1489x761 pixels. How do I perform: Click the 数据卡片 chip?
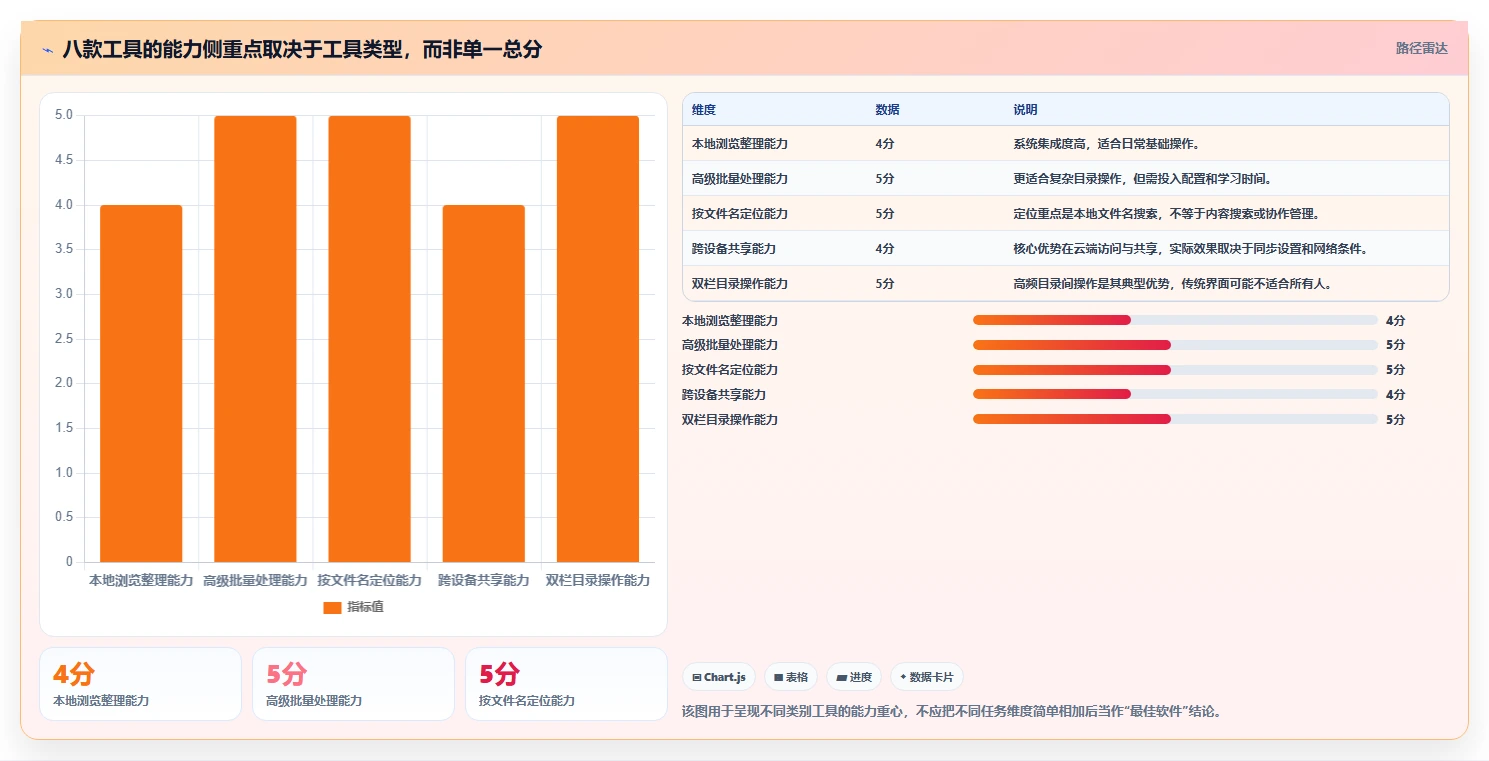pyautogui.click(x=927, y=677)
